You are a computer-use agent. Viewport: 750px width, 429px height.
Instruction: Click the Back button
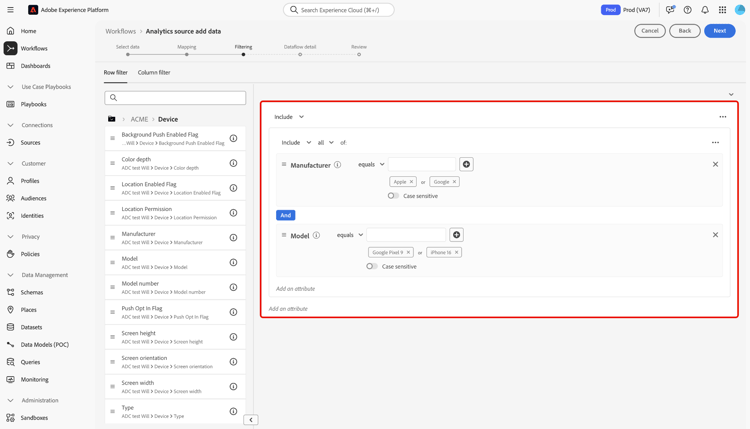[684, 31]
